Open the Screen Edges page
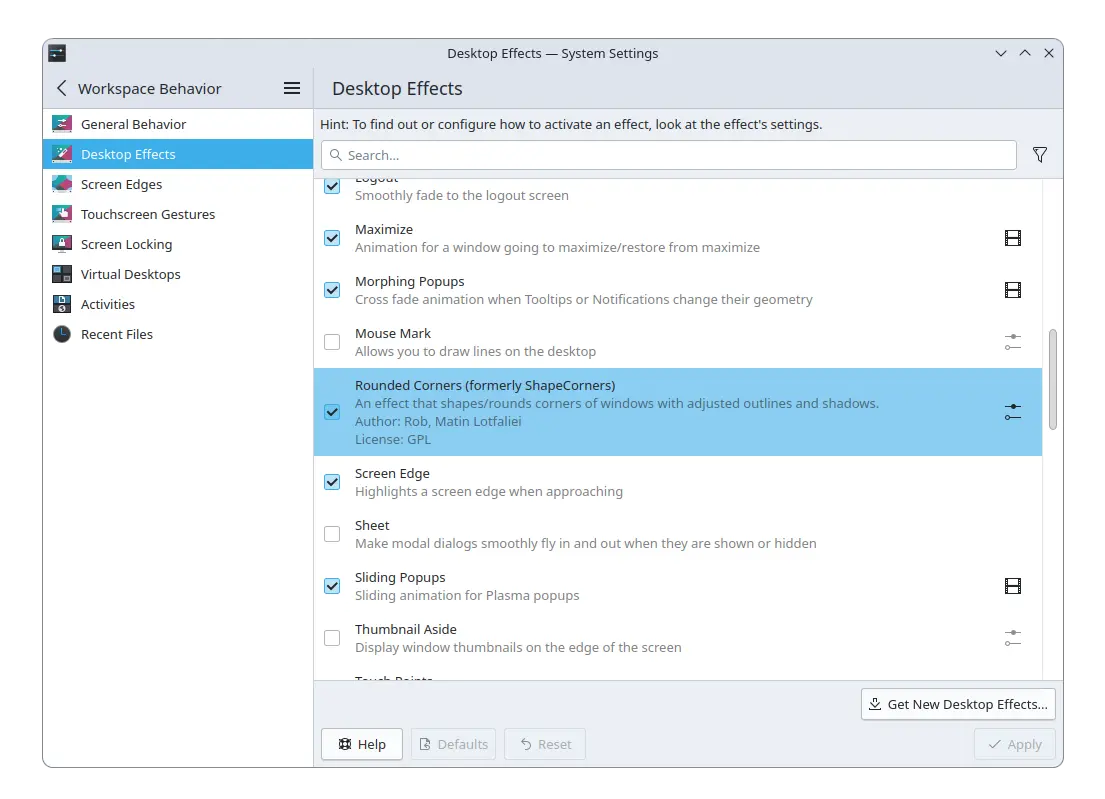The width and height of the screenshot is (1105, 799). 178,184
